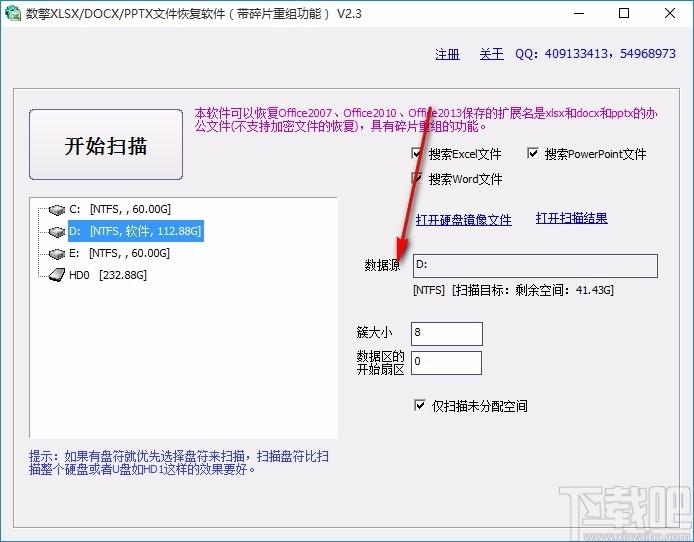Click the app icon in title bar

[13, 13]
